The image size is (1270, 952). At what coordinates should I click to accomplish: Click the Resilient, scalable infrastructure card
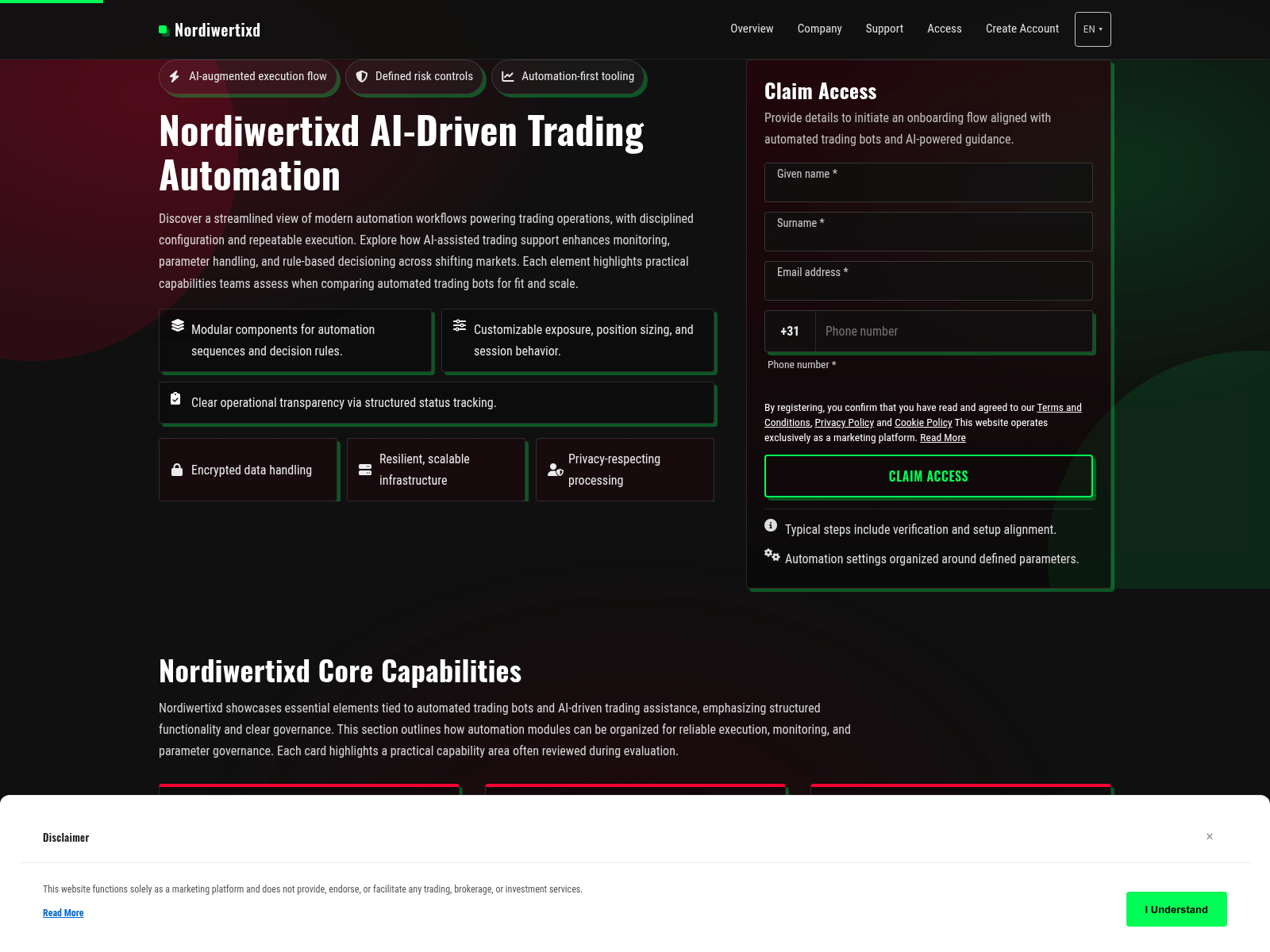pyautogui.click(x=437, y=470)
